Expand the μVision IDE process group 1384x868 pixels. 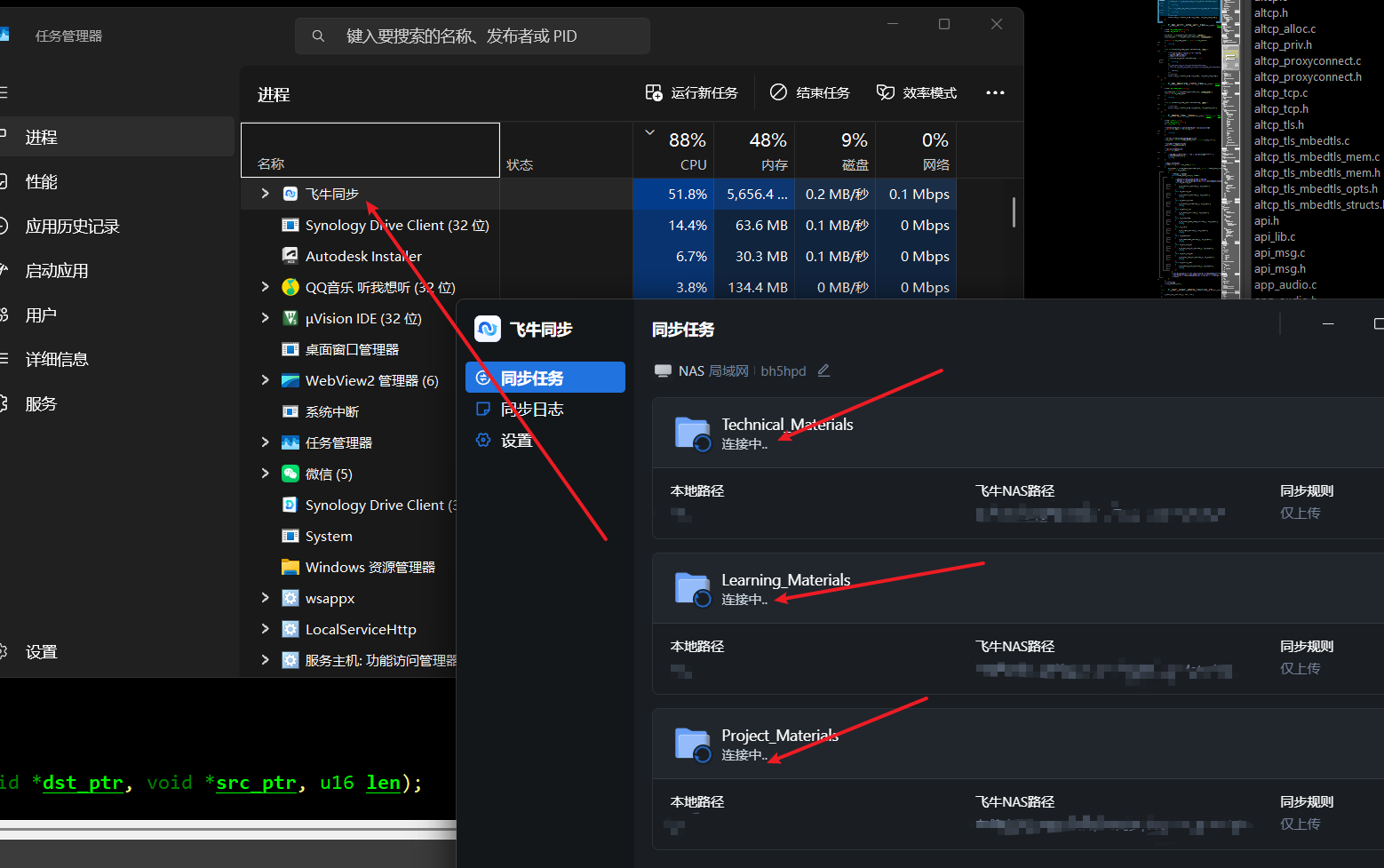[265, 318]
